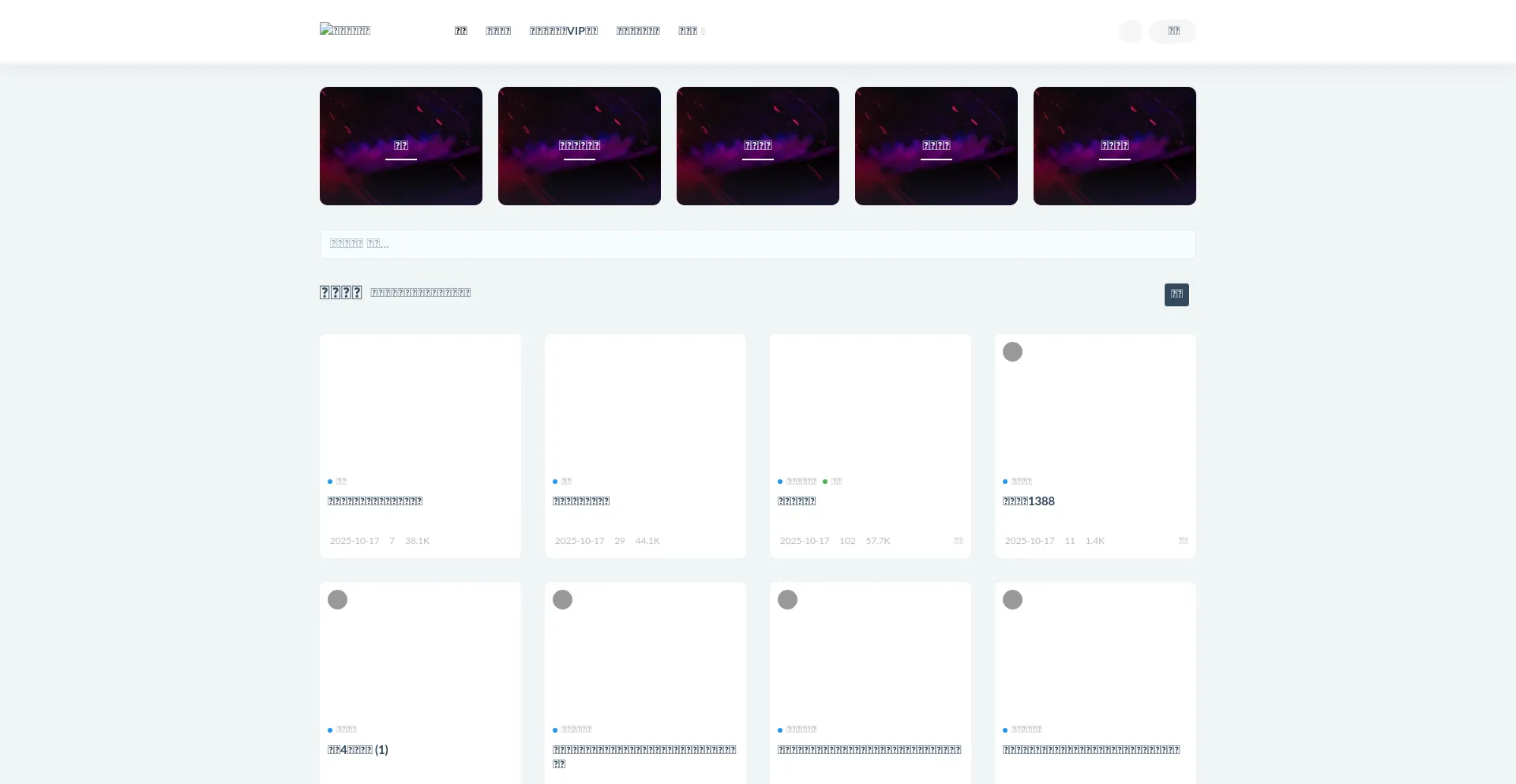Click the site logo in the header

pyautogui.click(x=345, y=30)
